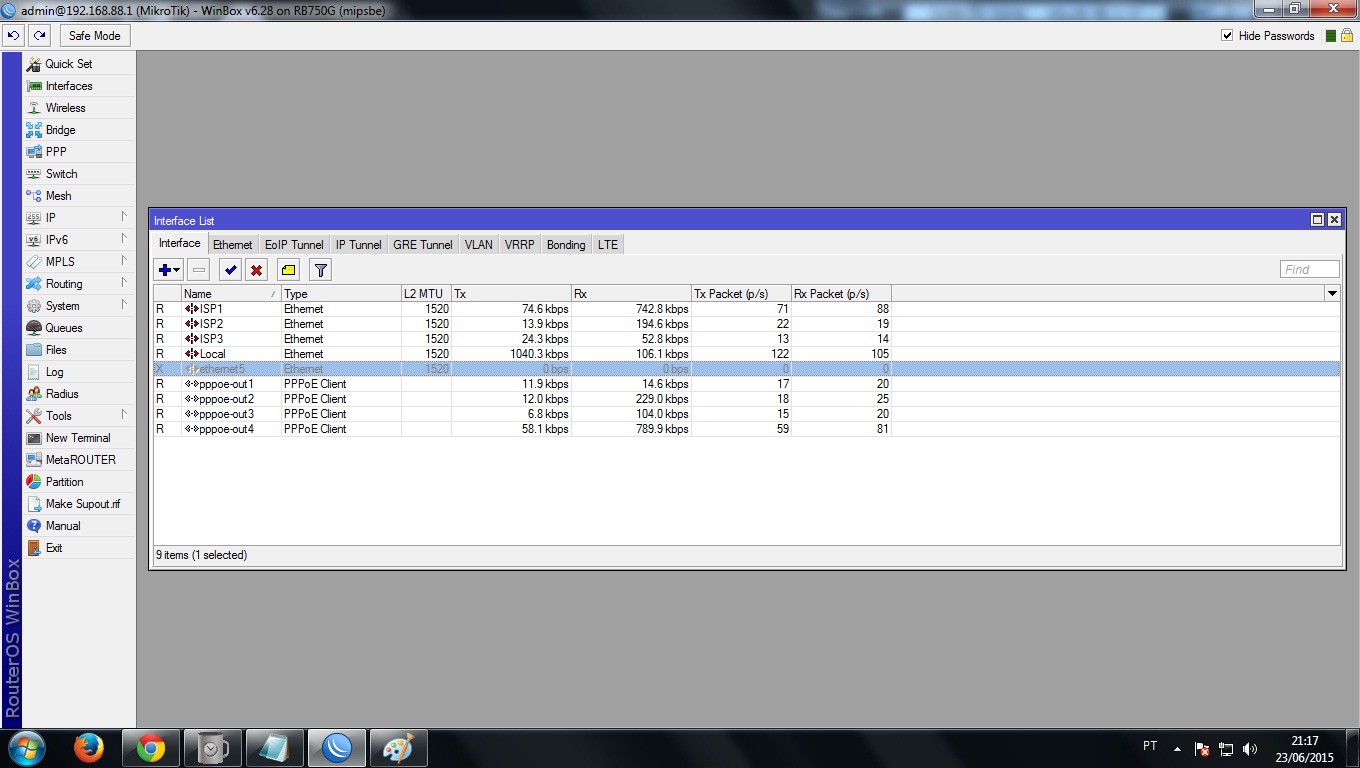Click the Redo arrow in the top toolbar
This screenshot has width=1360, height=768.
pyautogui.click(x=39, y=36)
